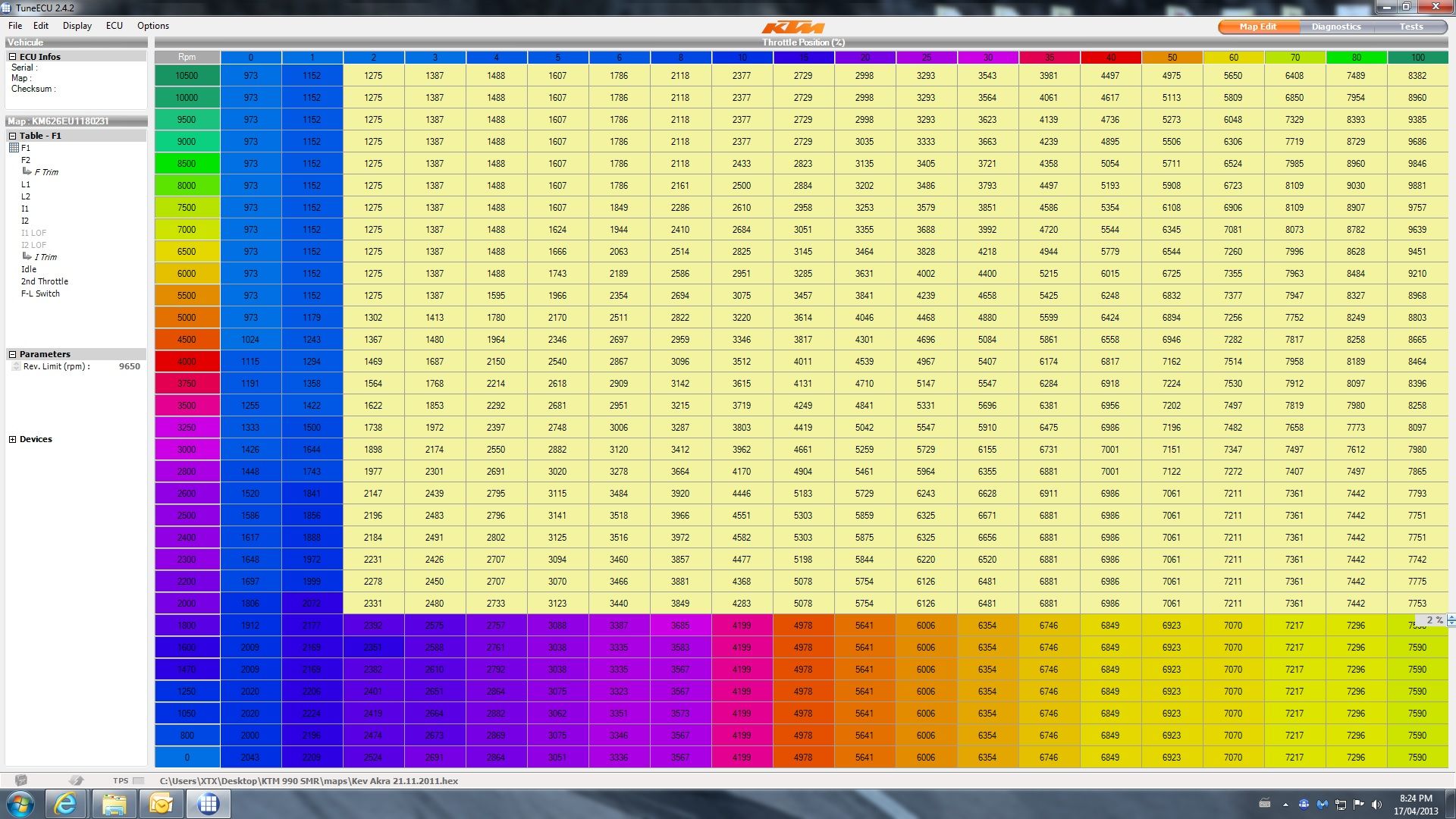Click the connection arrows icon in status bar
The width and height of the screenshot is (1456, 819).
tap(75, 780)
